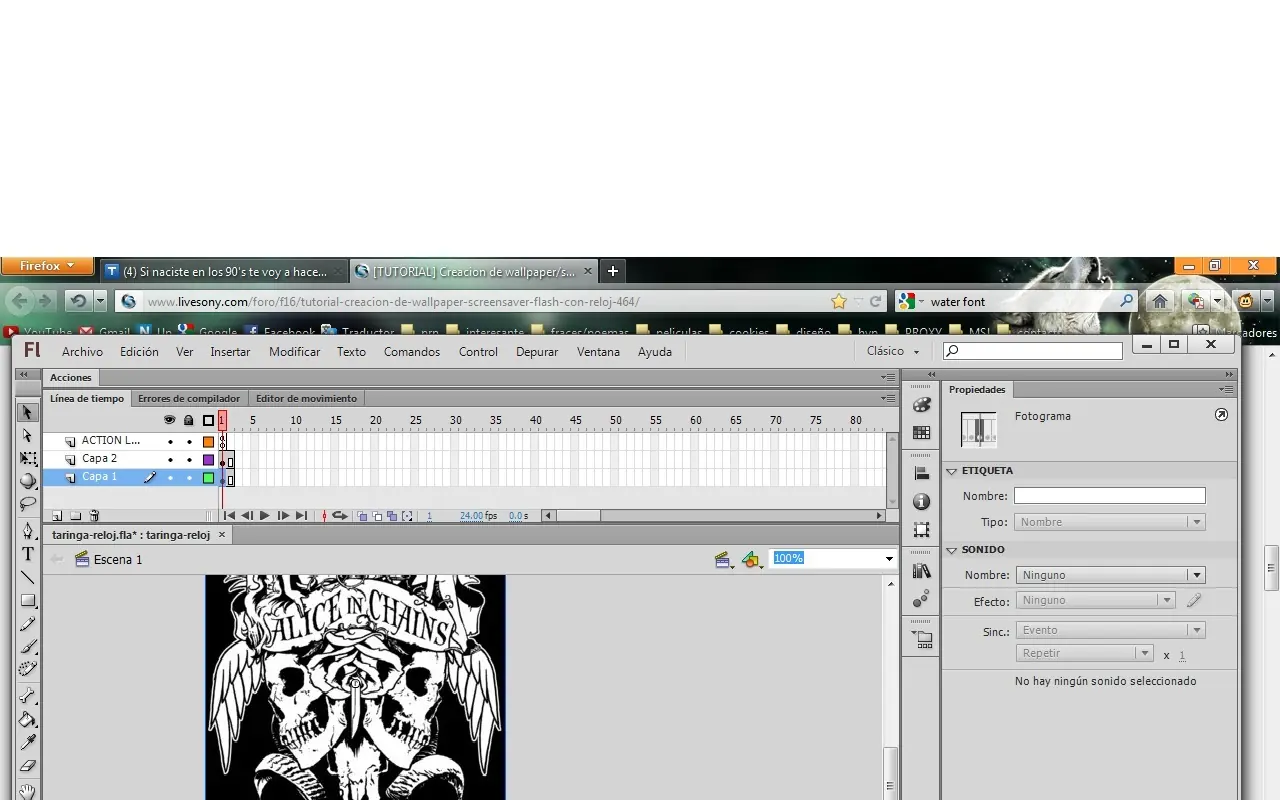Select the Bone tool
Screen dimensions: 1280x800
tap(28, 695)
